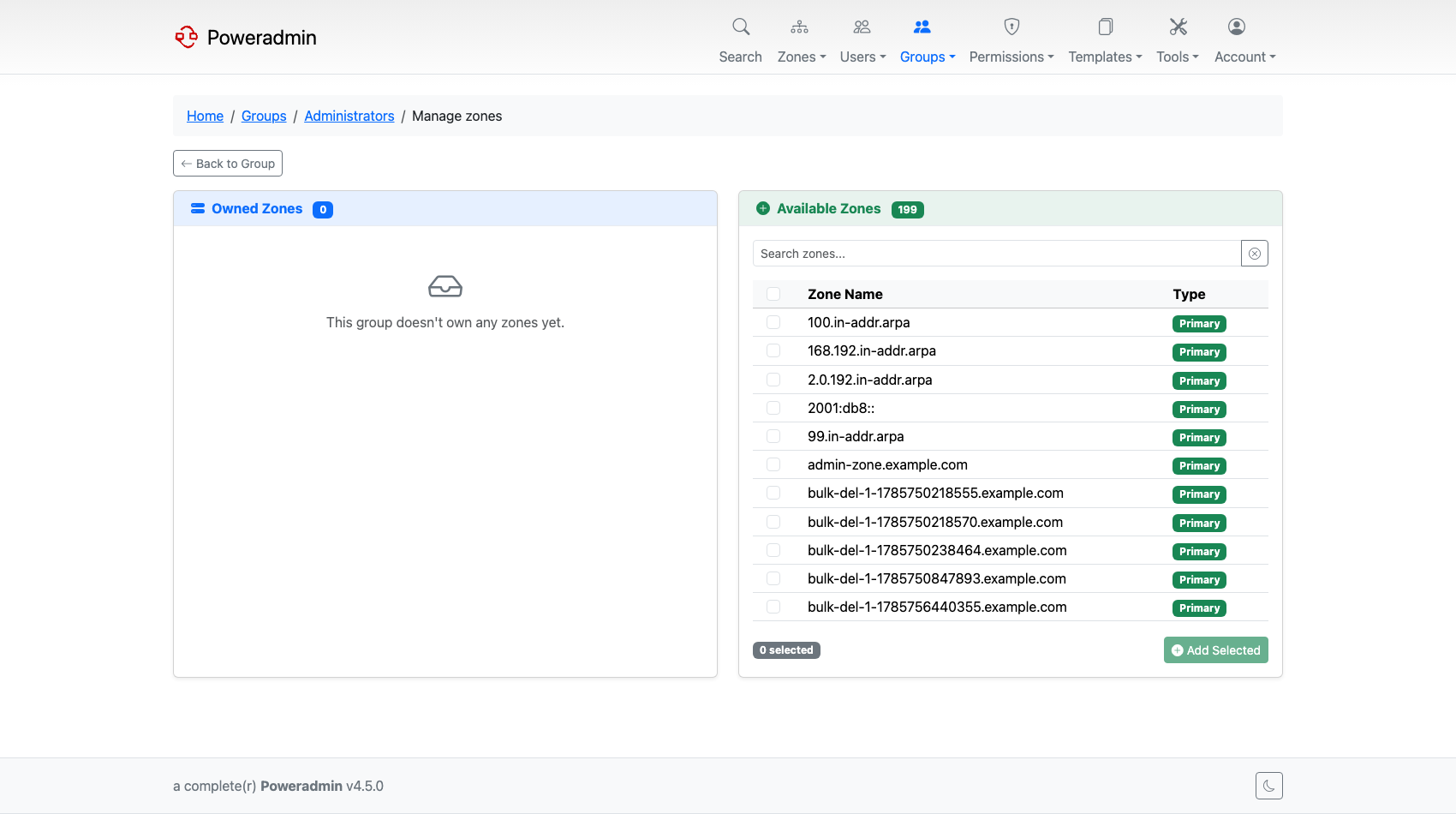Click Primary badge for 2.0.192.in-addr.arpa
Image resolution: width=1456 pixels, height=814 pixels.
[x=1199, y=381]
